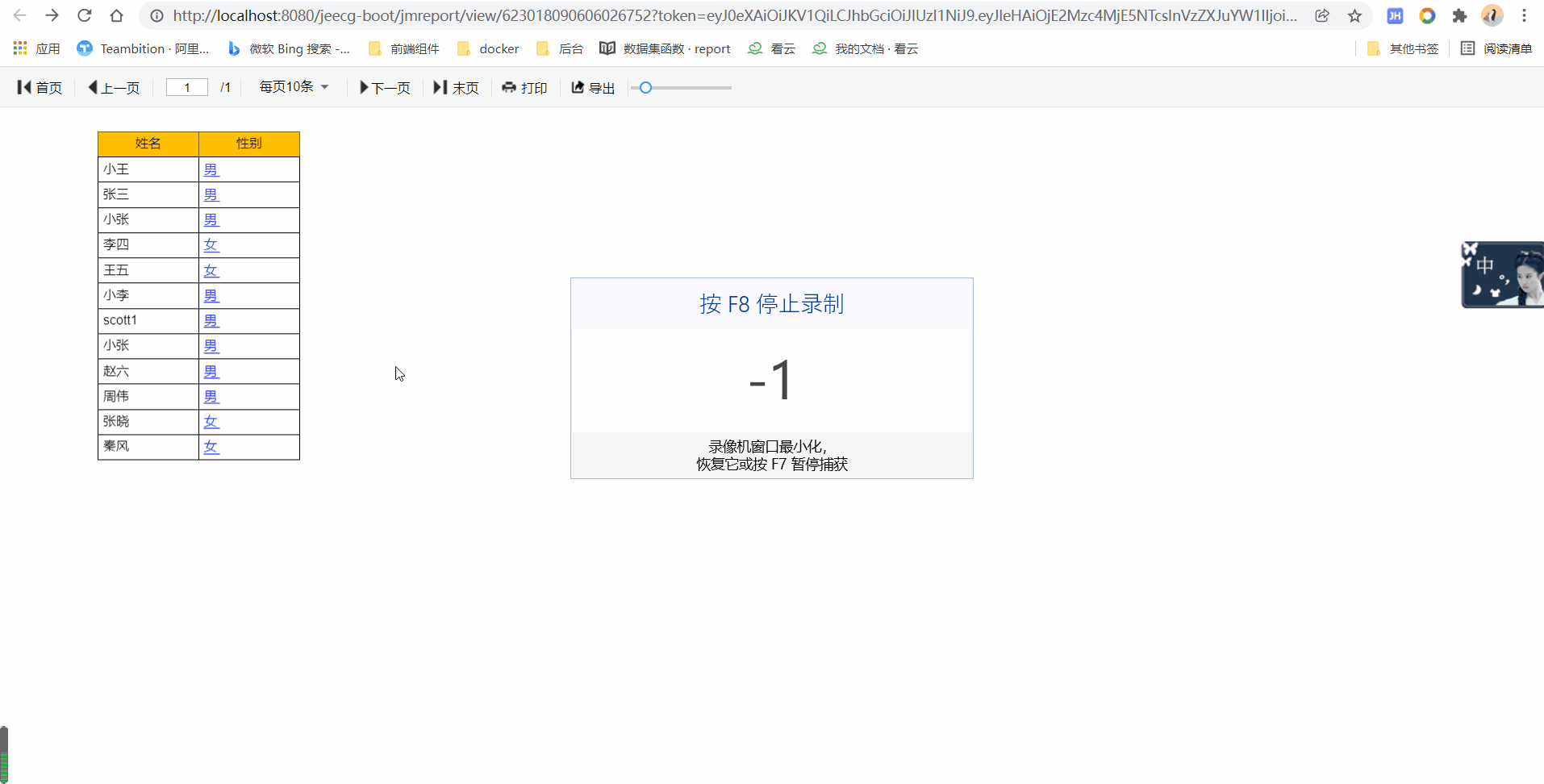This screenshot has width=1544, height=784.
Task: Select the 张三 name cell
Action: [x=148, y=194]
